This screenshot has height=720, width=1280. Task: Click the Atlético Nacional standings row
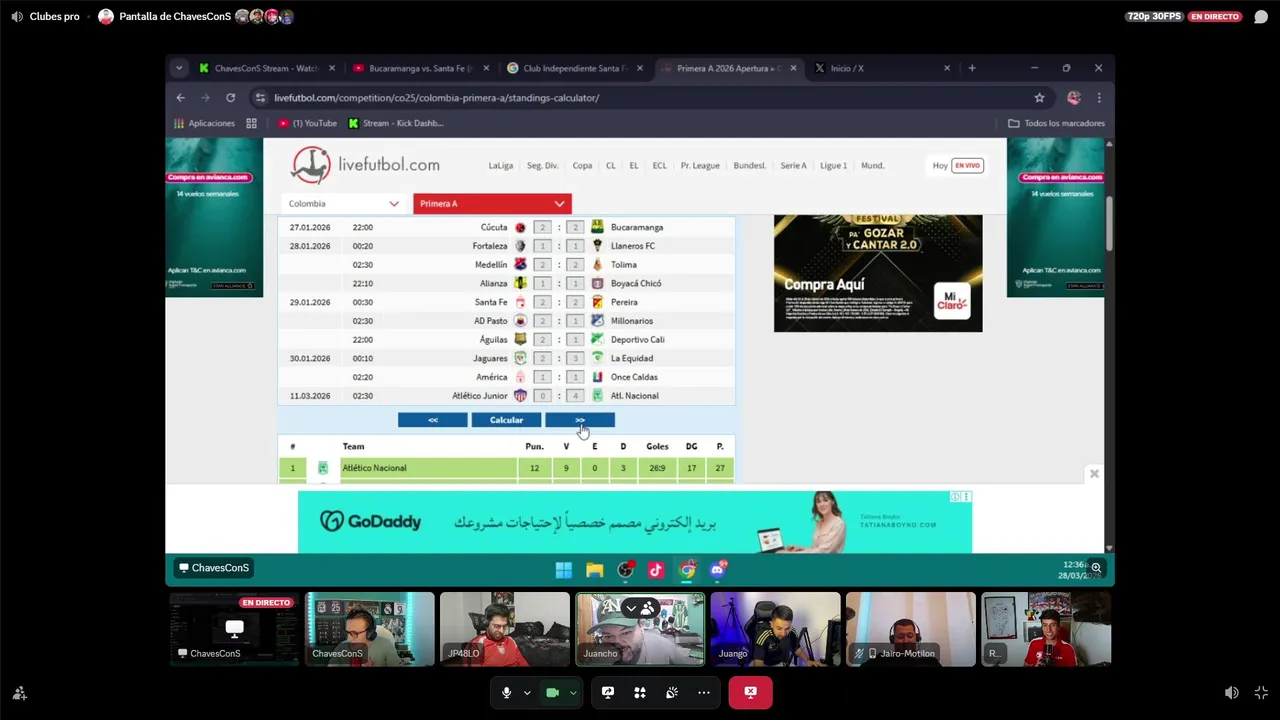click(506, 468)
